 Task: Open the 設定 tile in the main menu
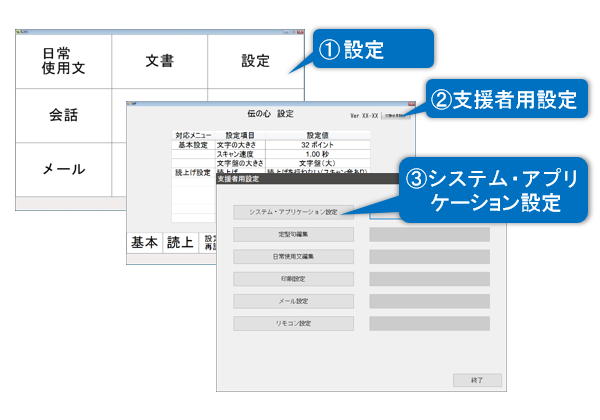[255, 61]
